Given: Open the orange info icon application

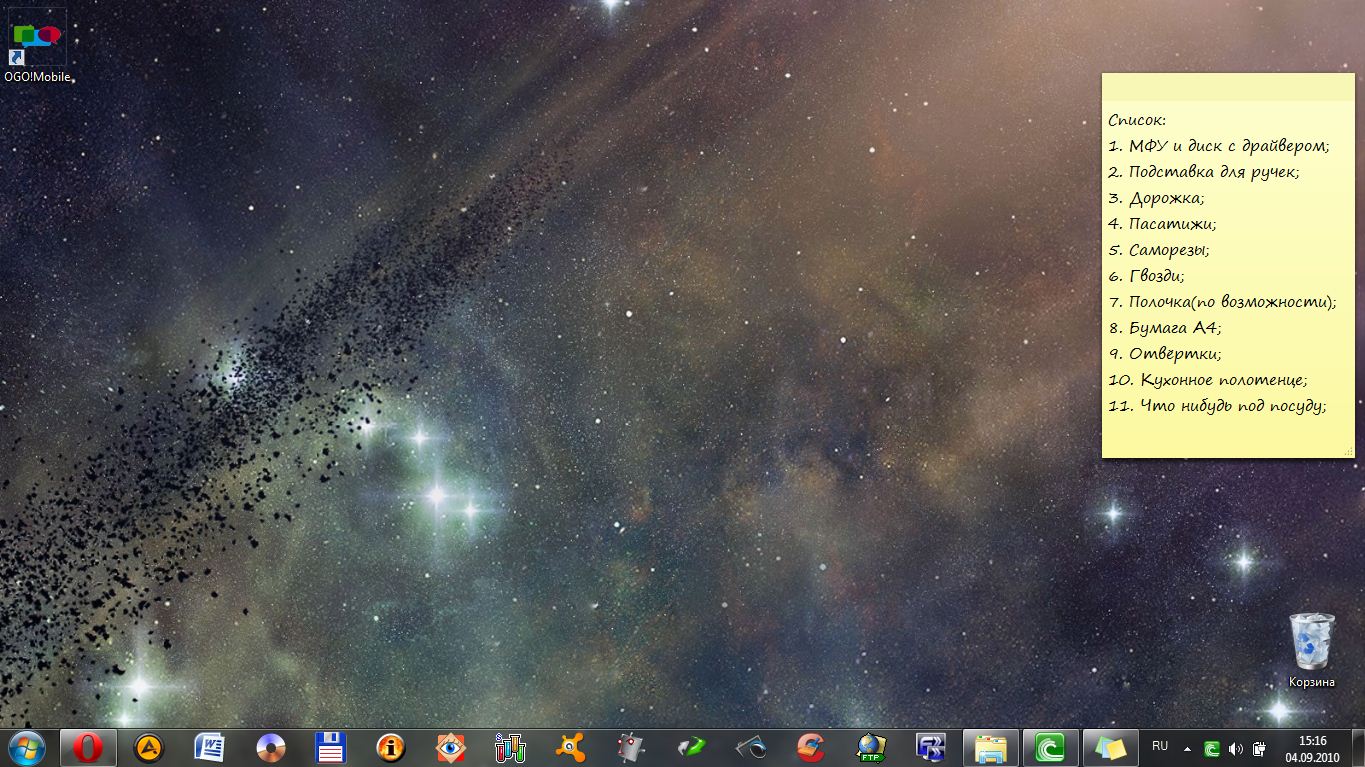Looking at the screenshot, I should 391,747.
